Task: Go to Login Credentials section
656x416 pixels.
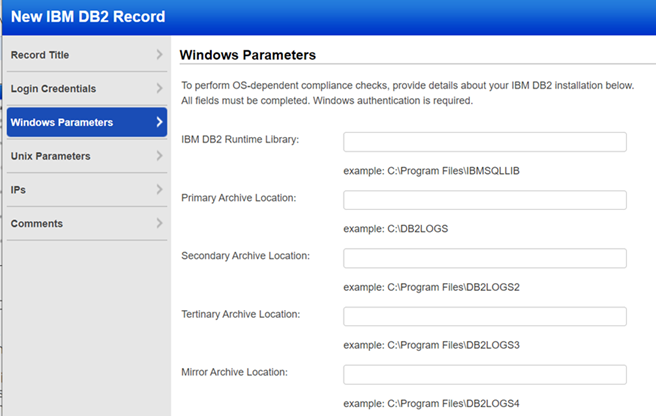Action: [52, 89]
